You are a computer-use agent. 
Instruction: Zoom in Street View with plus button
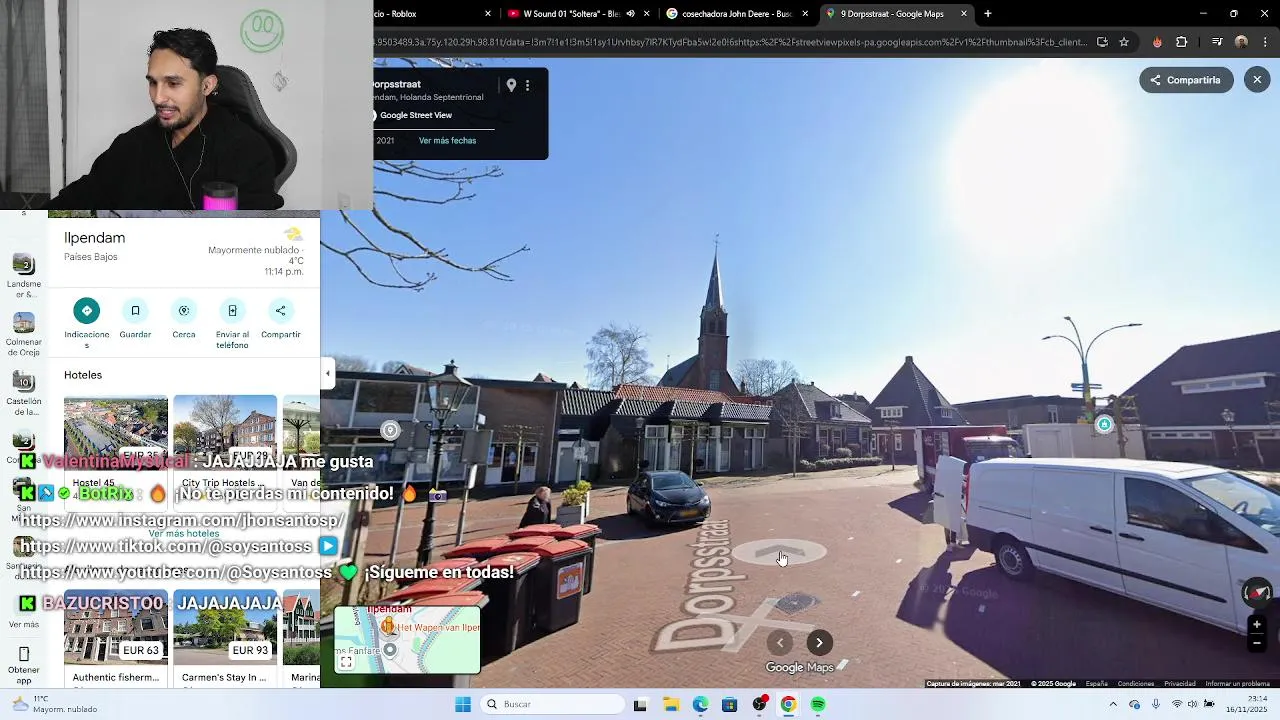coord(1257,625)
